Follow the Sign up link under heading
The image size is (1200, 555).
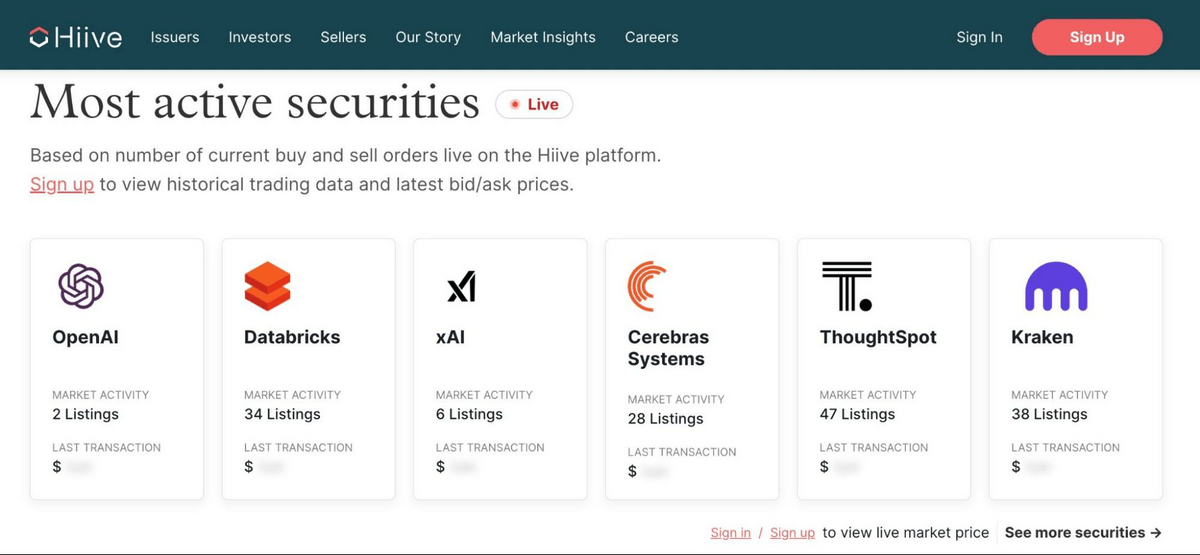coord(62,185)
